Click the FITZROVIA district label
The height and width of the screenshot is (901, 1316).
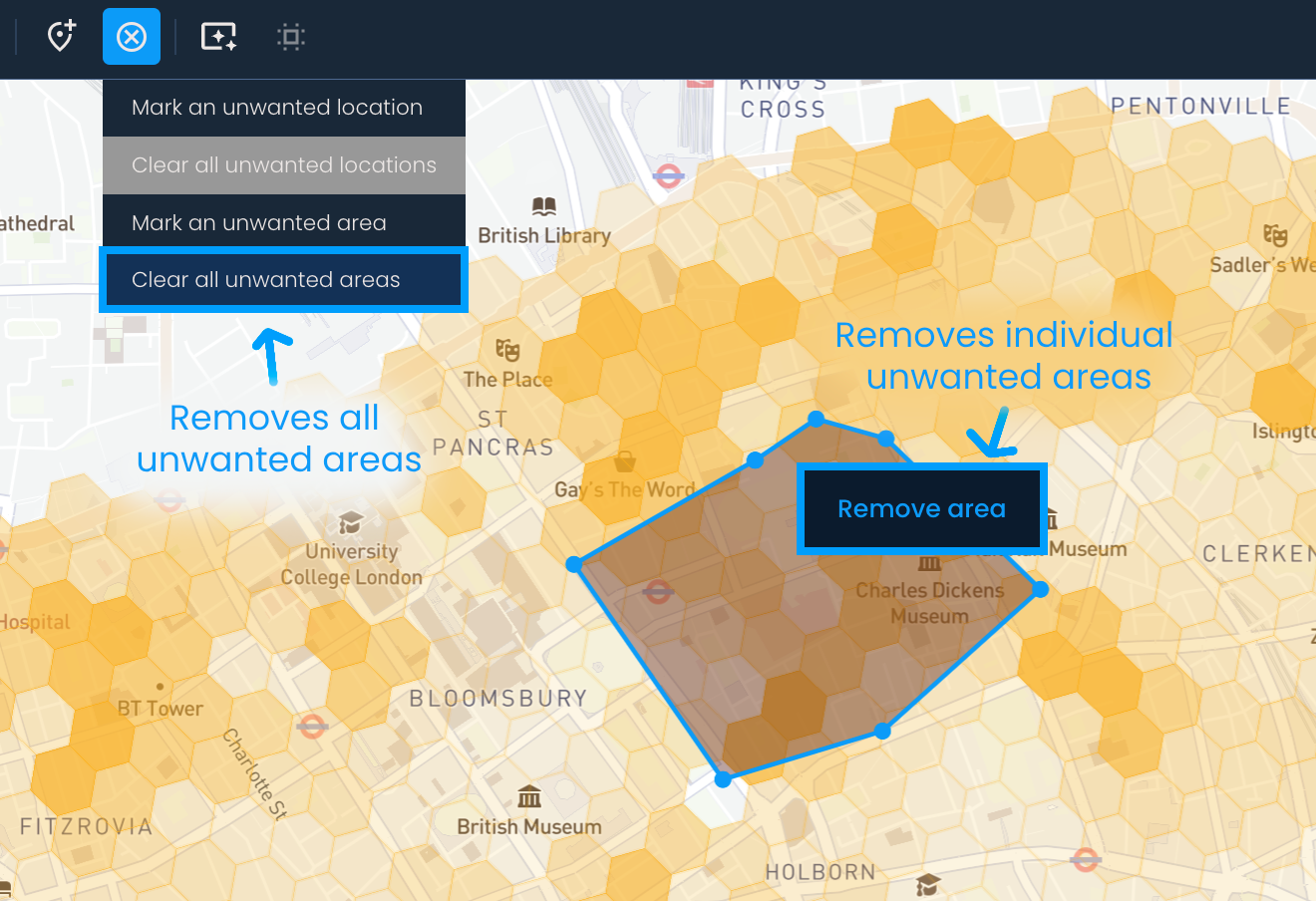coord(87,826)
